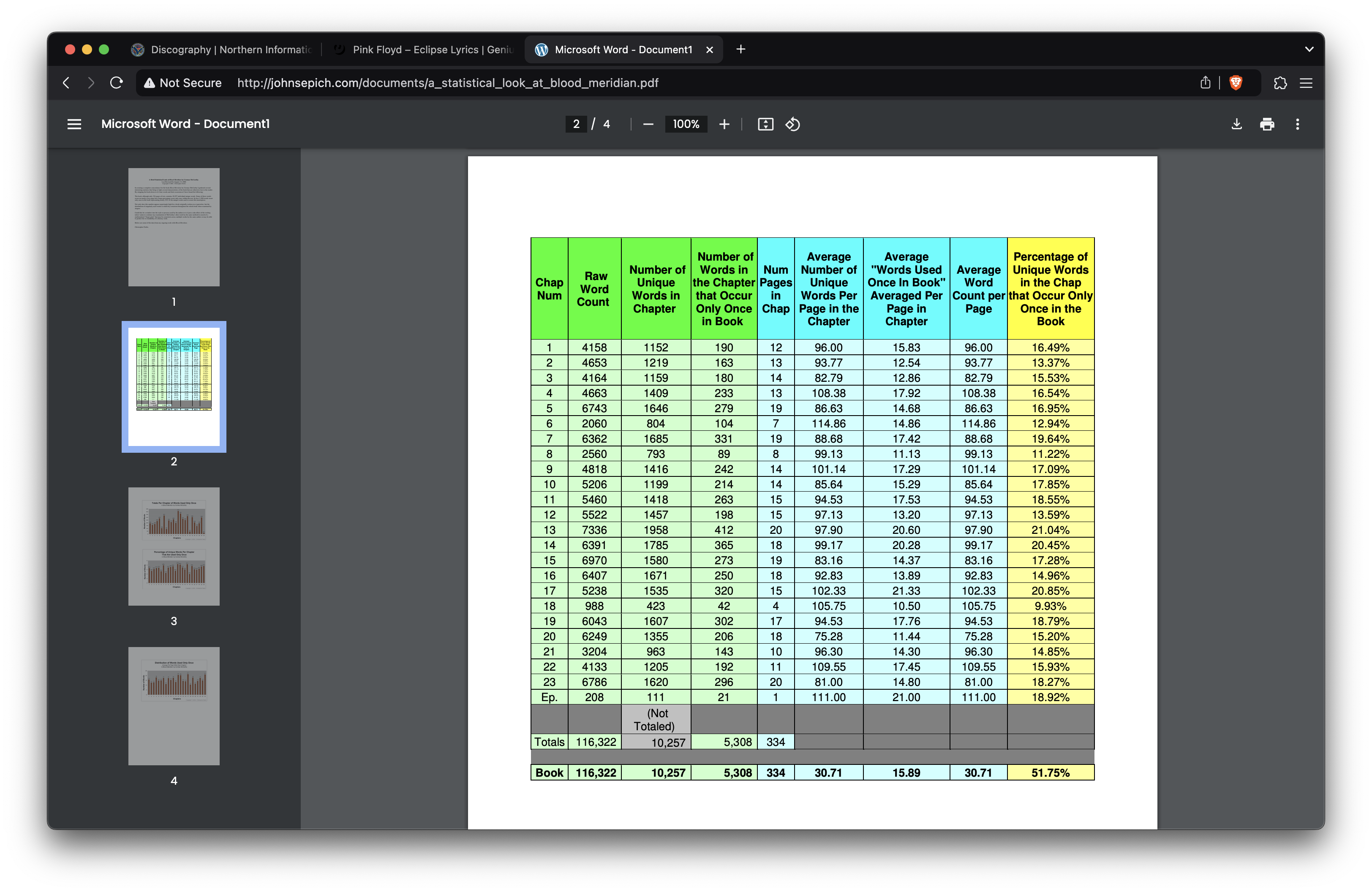Zoom out the PDF with minus

[x=648, y=124]
